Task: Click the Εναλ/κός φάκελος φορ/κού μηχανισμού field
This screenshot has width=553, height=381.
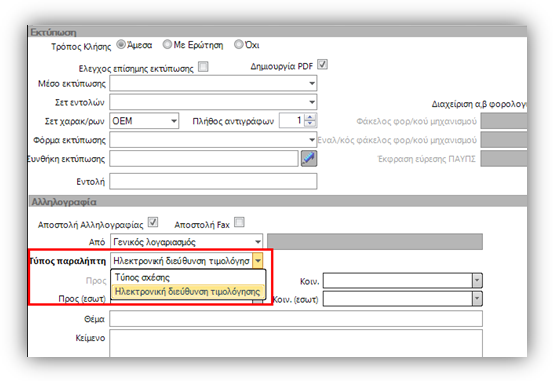Action: 504,140
